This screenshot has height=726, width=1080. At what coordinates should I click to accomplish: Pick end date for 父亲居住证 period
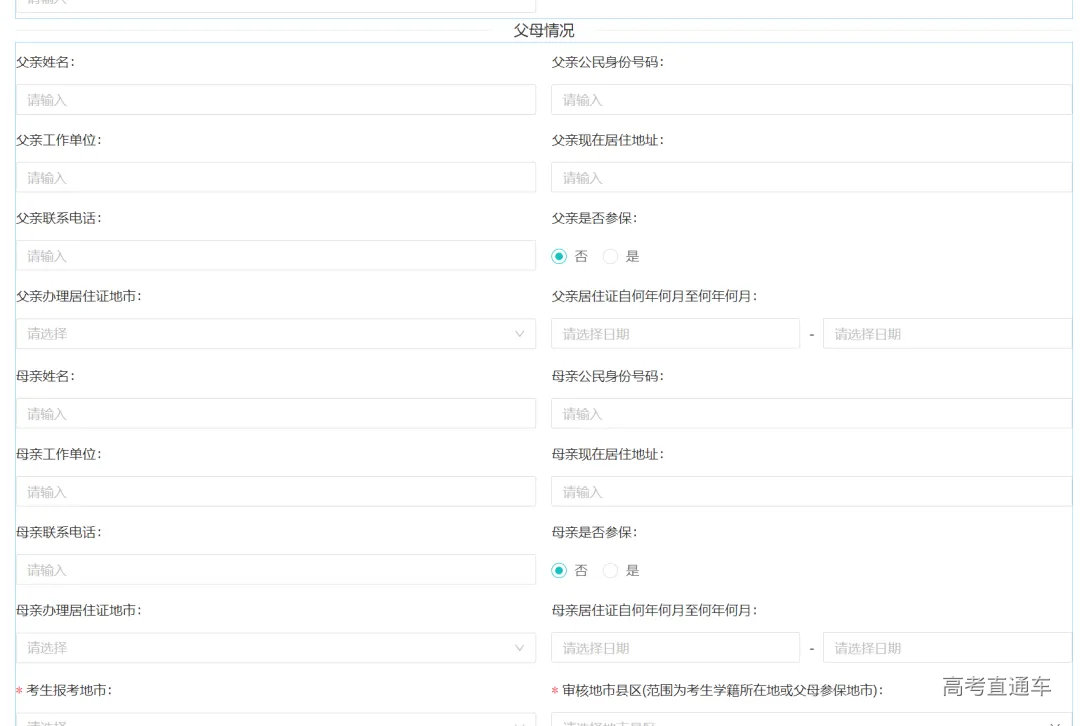(x=946, y=334)
